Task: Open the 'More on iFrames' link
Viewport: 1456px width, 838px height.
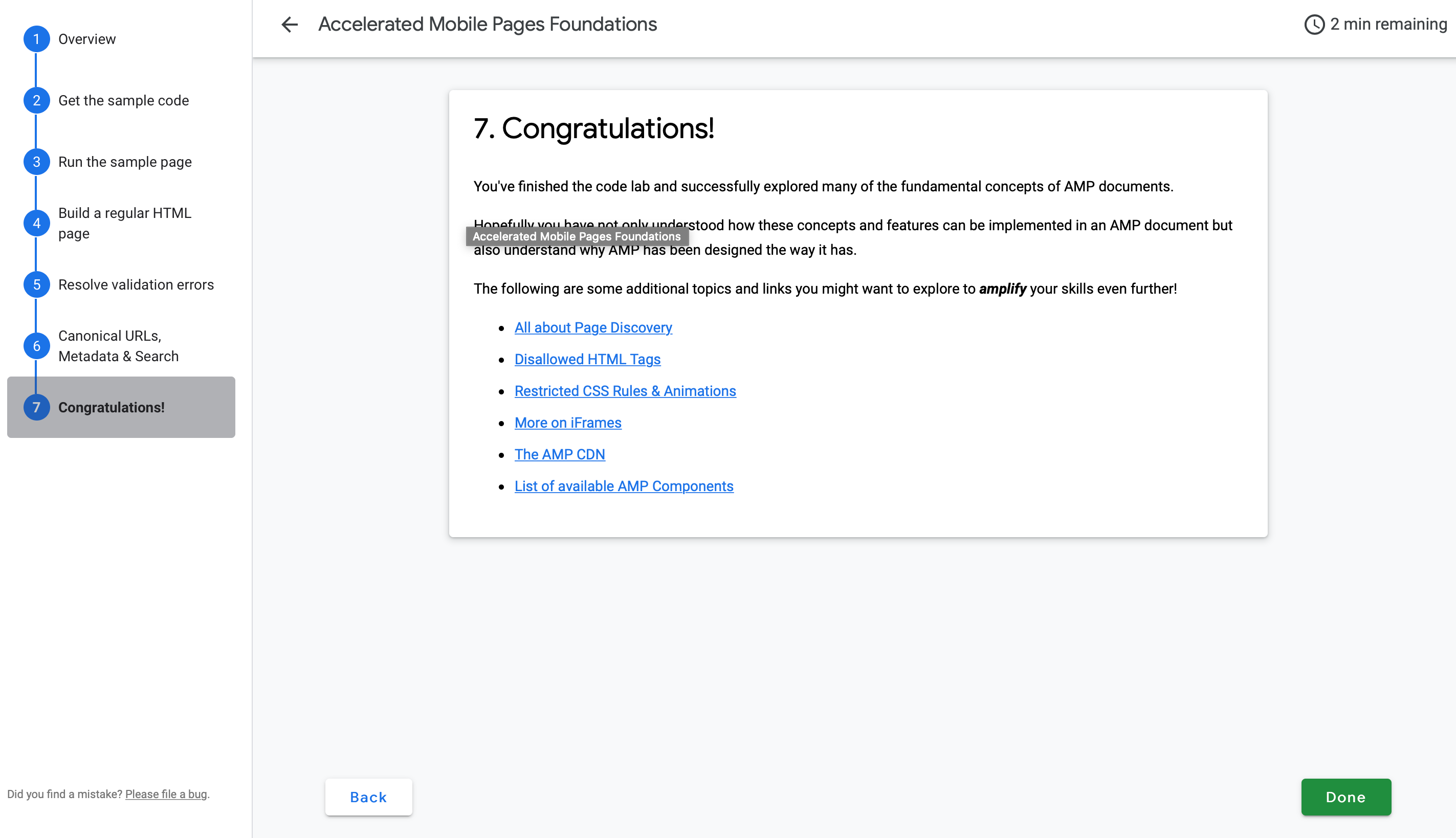Action: [567, 423]
